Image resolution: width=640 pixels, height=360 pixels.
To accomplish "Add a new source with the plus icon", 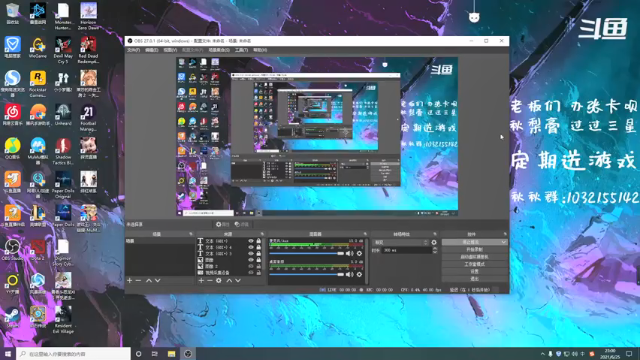I will pos(201,280).
